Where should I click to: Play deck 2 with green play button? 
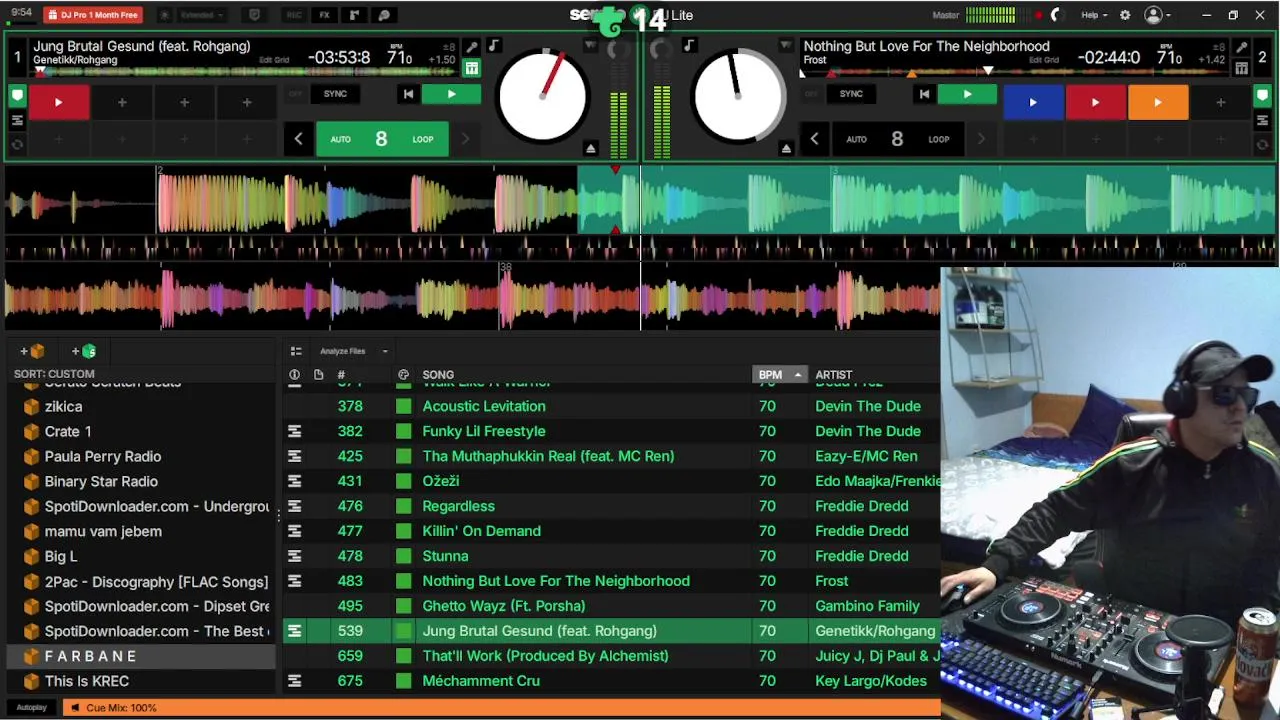click(x=967, y=94)
